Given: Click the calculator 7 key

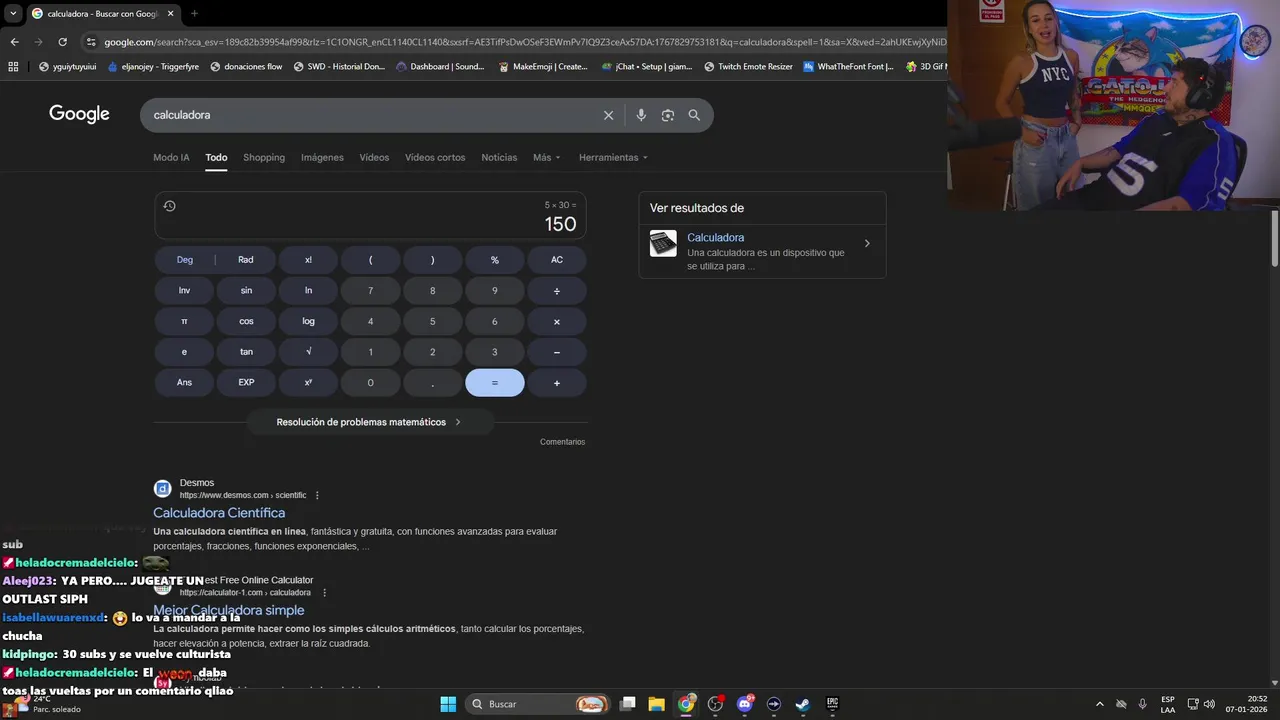Looking at the screenshot, I should click(x=370, y=291).
